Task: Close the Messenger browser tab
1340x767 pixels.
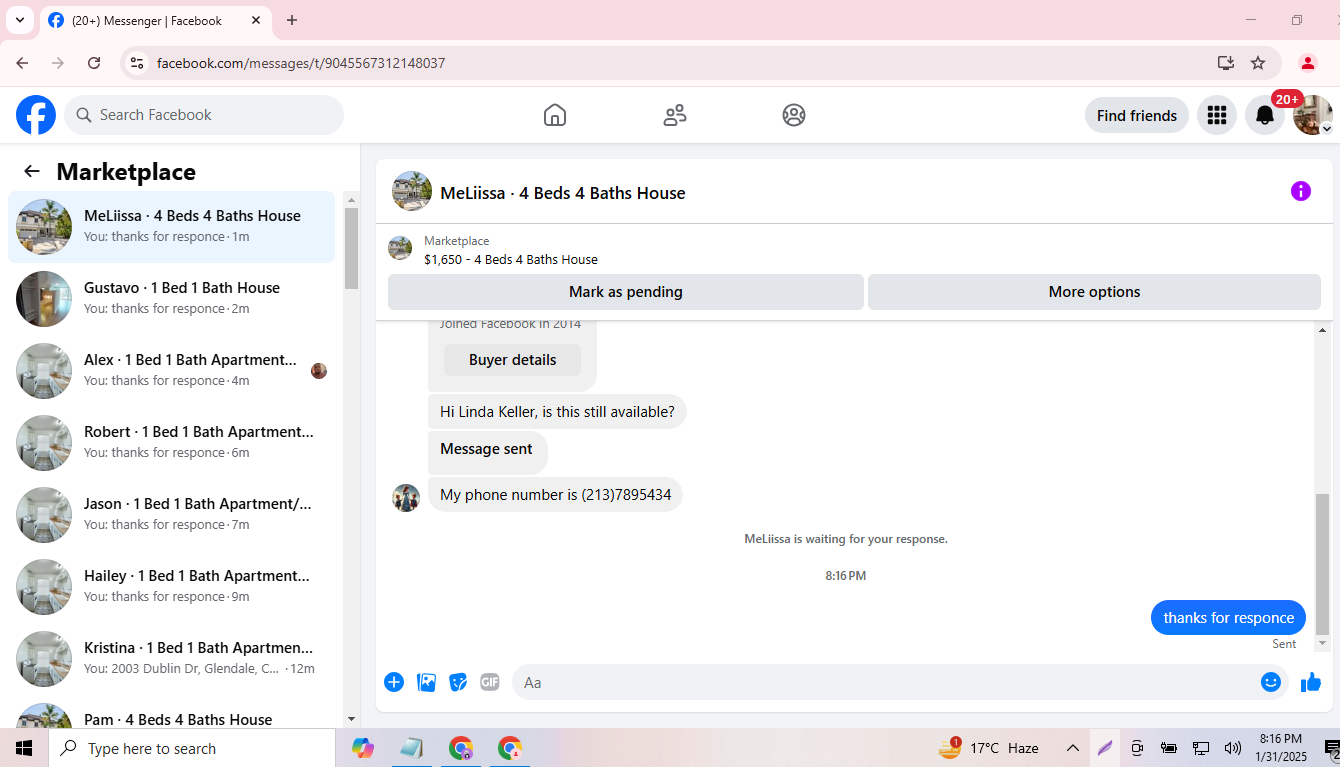Action: pos(256,20)
